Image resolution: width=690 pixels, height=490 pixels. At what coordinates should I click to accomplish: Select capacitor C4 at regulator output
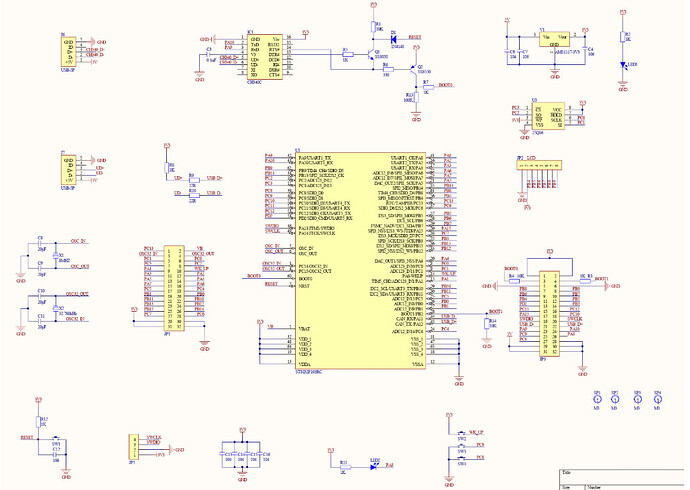(585, 48)
